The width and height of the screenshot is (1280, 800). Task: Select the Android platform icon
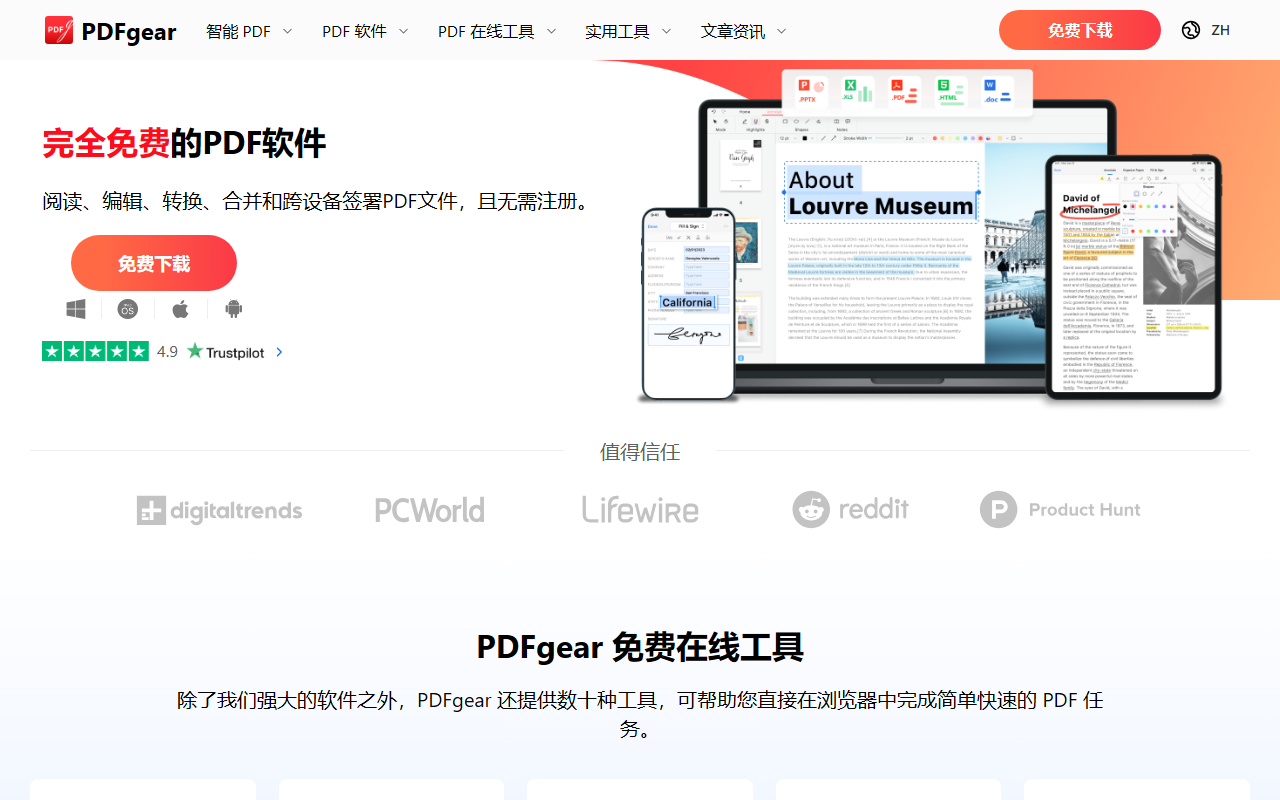click(234, 309)
